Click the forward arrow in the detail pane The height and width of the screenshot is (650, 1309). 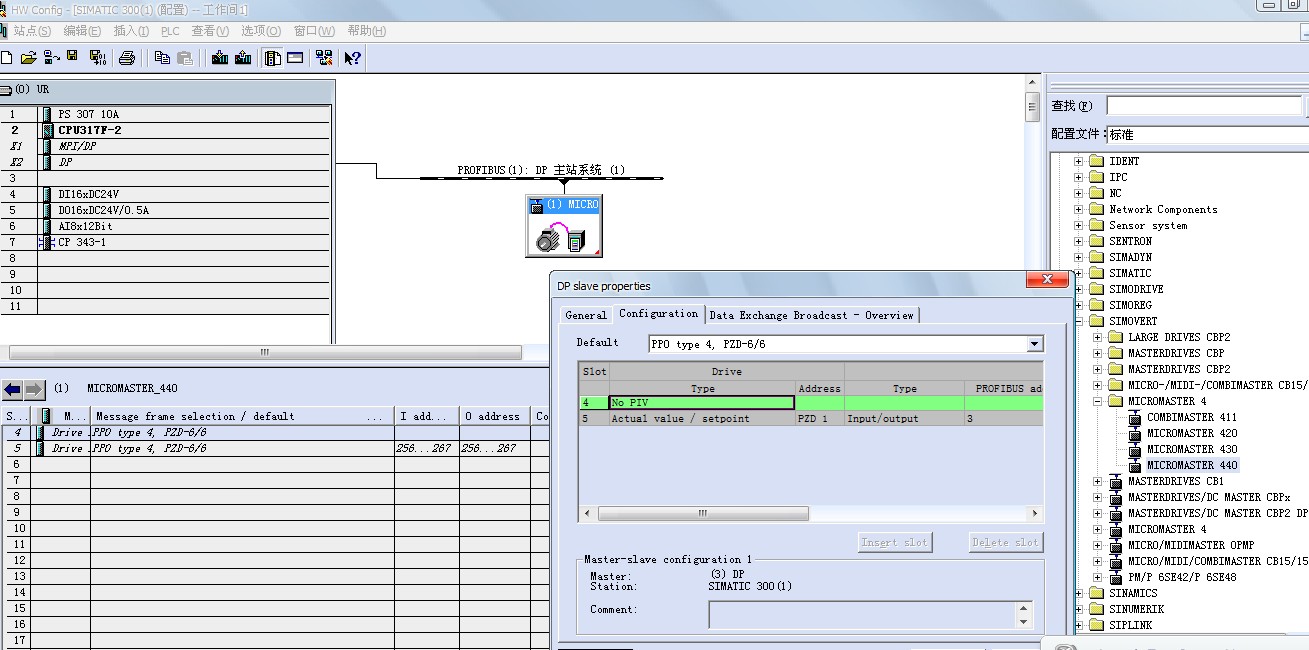point(34,389)
